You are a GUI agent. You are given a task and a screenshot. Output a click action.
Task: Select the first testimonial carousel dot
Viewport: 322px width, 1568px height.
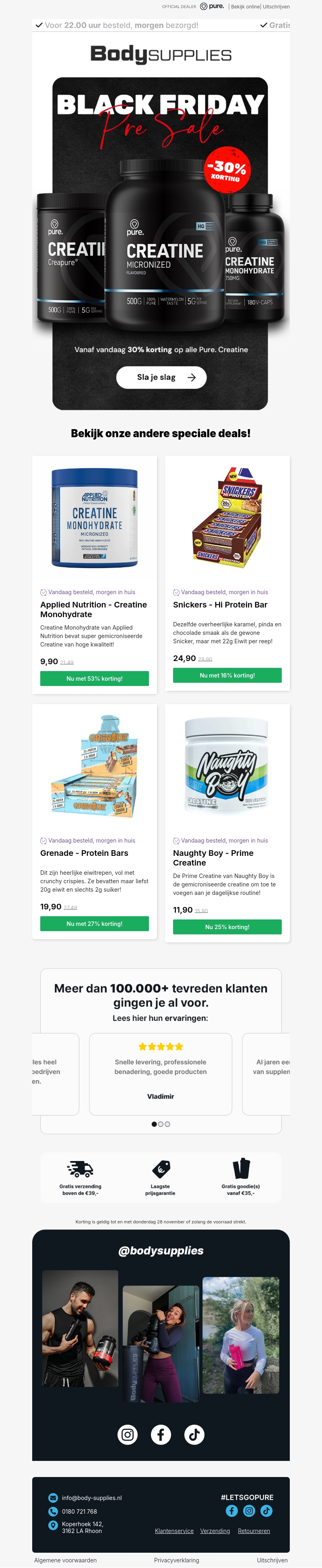154,1124
